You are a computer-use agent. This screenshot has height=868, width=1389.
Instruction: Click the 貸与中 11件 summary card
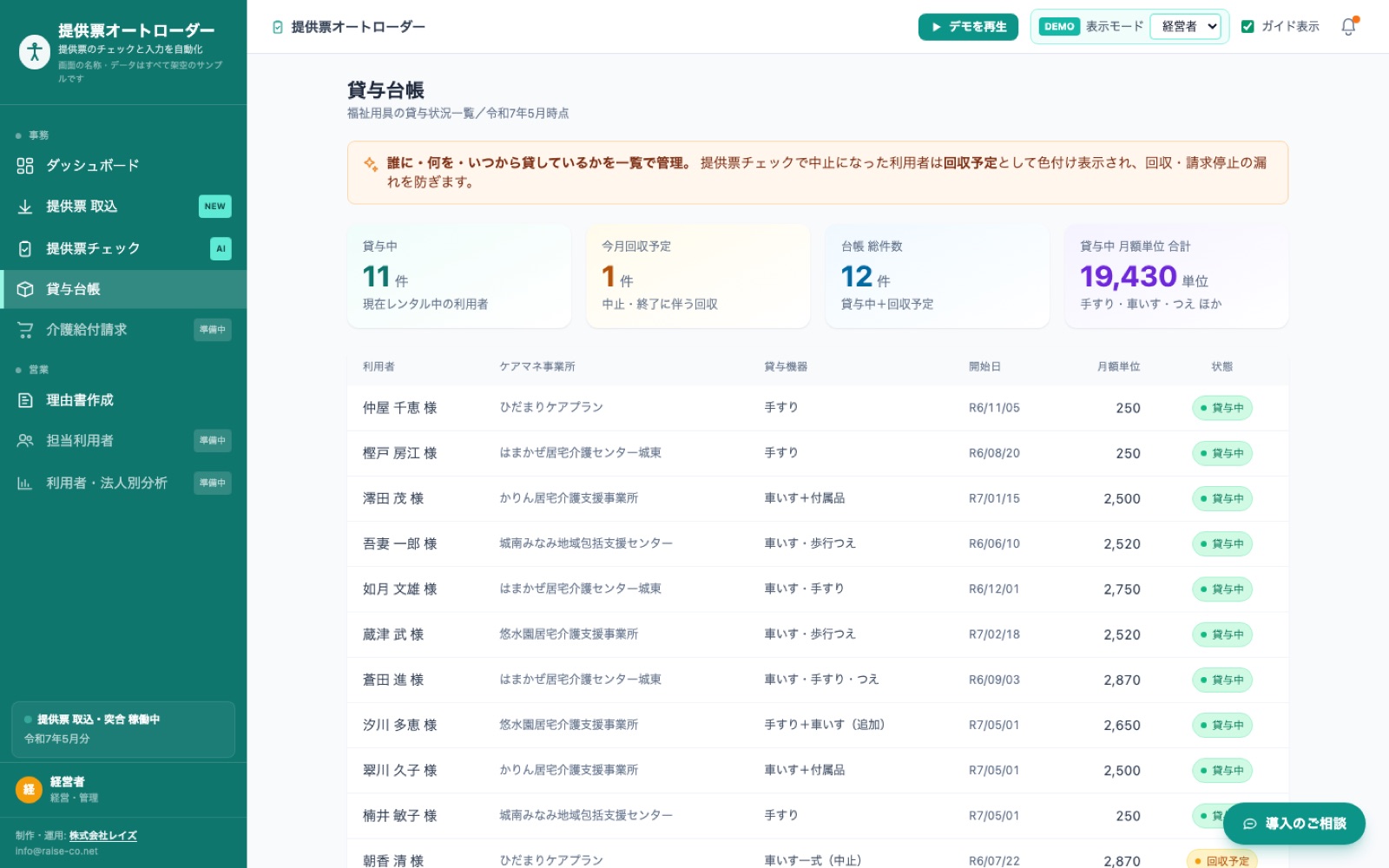click(459, 276)
